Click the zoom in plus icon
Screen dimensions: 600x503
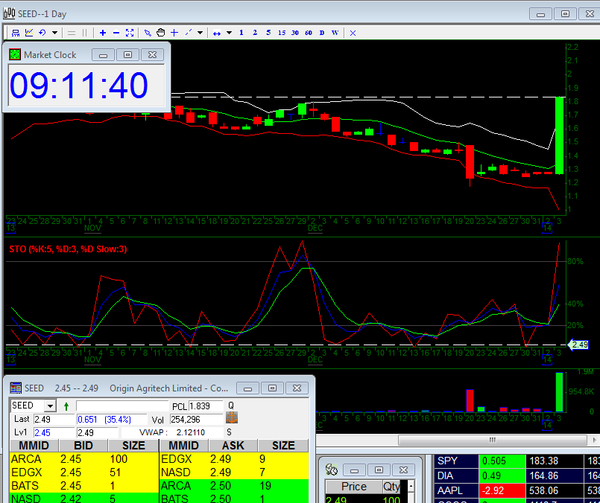click(103, 33)
